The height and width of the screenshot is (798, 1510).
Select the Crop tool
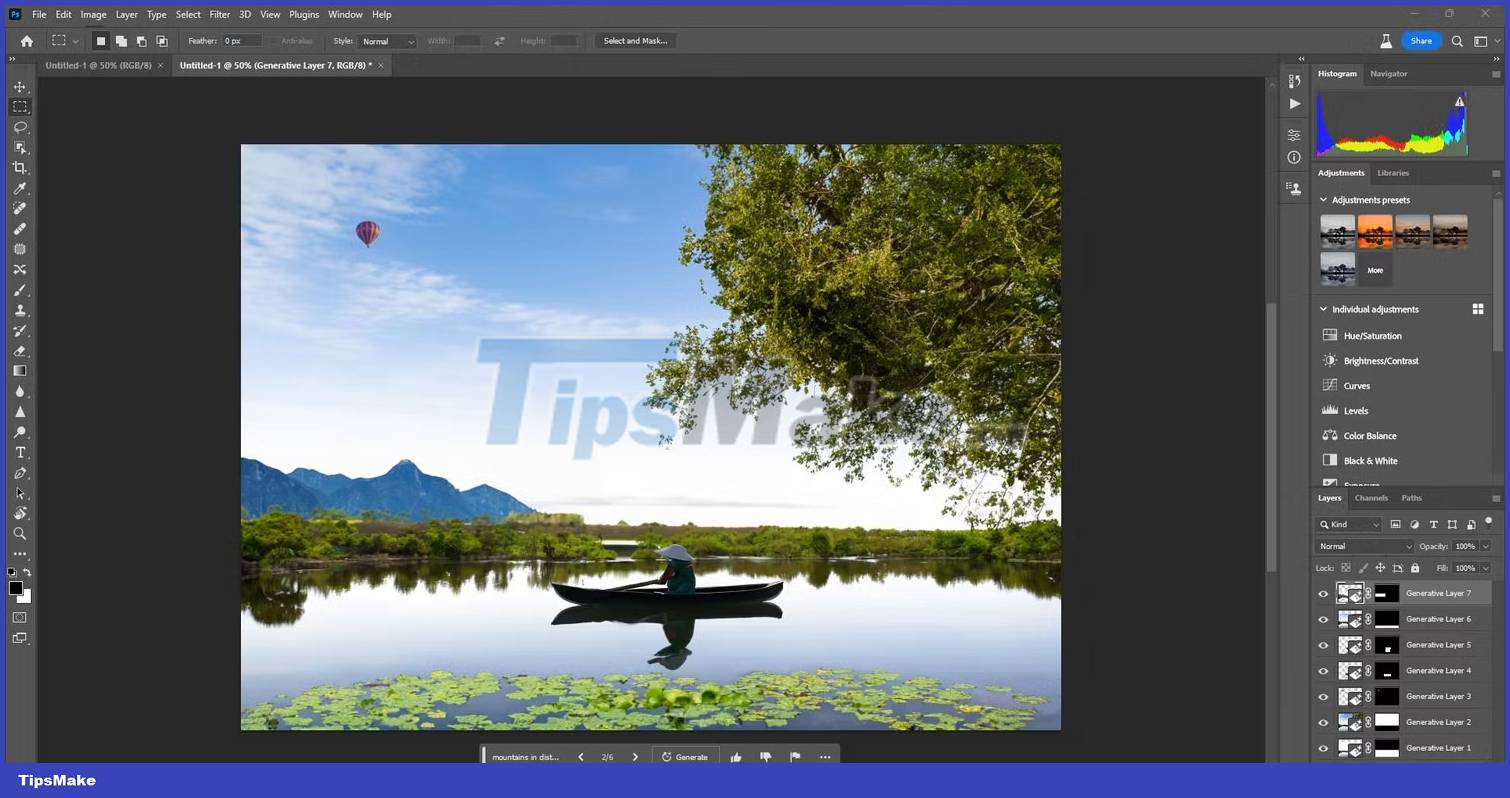(20, 168)
